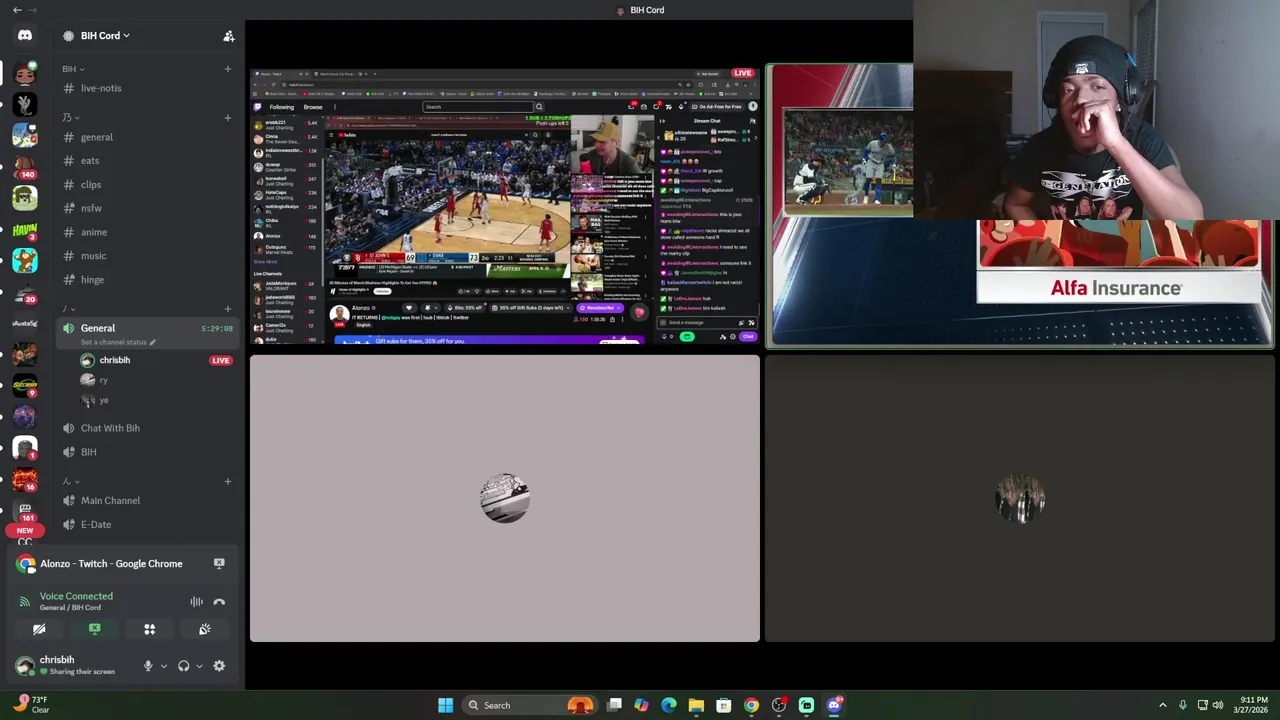The image size is (1280, 720).
Task: Add channel in category above Main Channel
Action: 227,481
